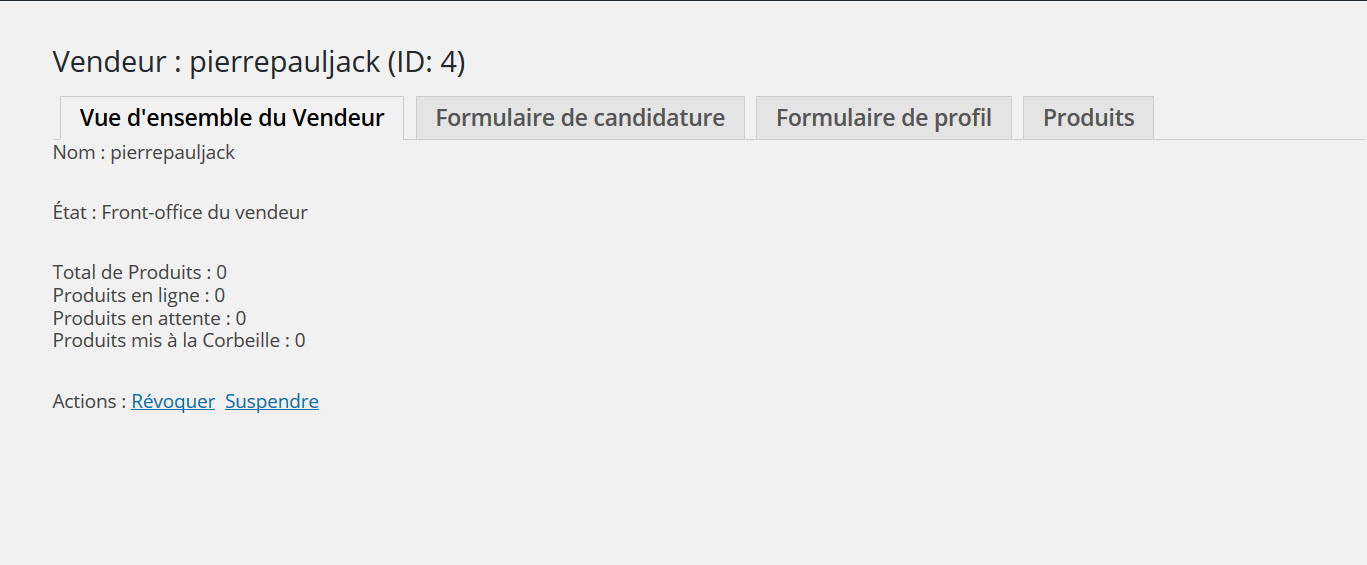
Task: Click the "Nom" field label
Action: (71, 153)
